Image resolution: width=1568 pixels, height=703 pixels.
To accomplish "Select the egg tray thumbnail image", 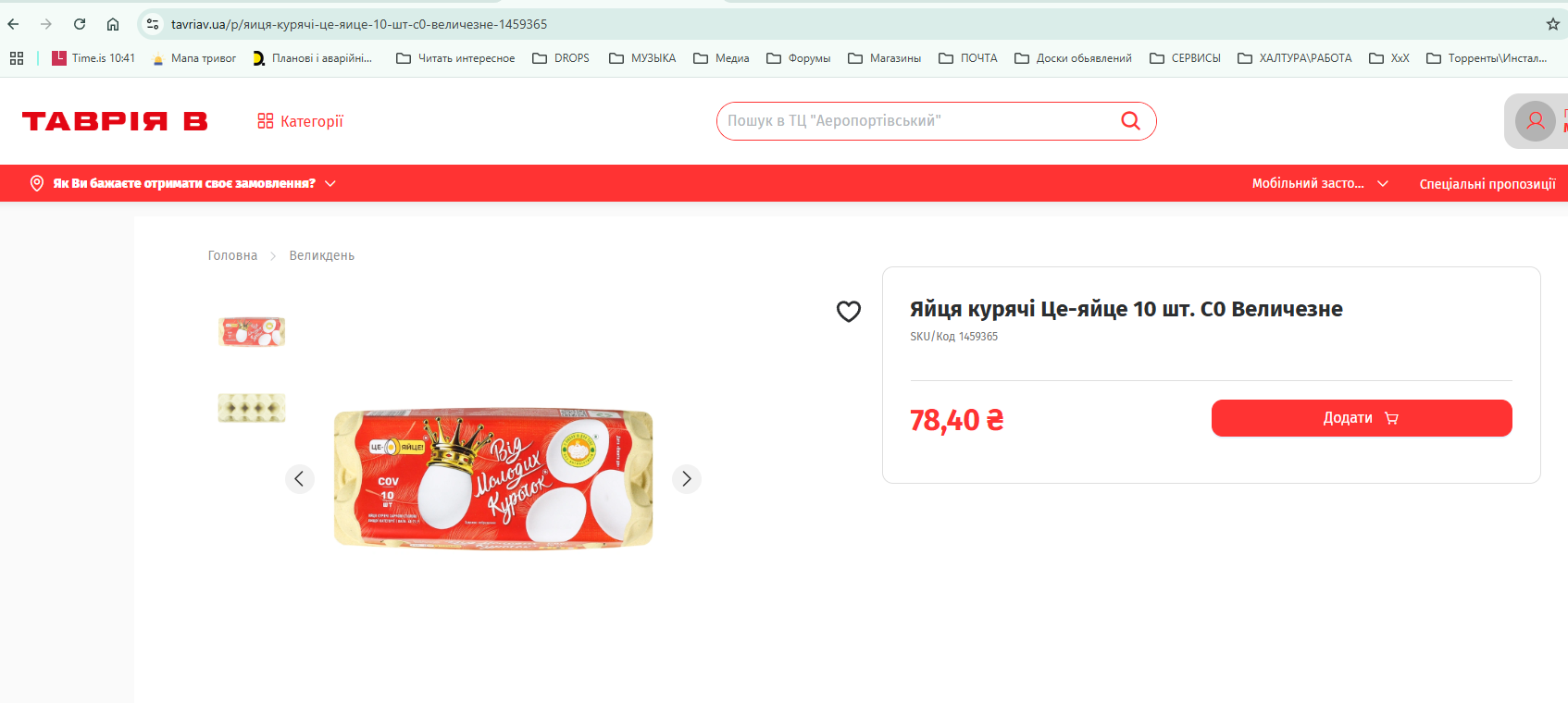I will click(x=252, y=408).
